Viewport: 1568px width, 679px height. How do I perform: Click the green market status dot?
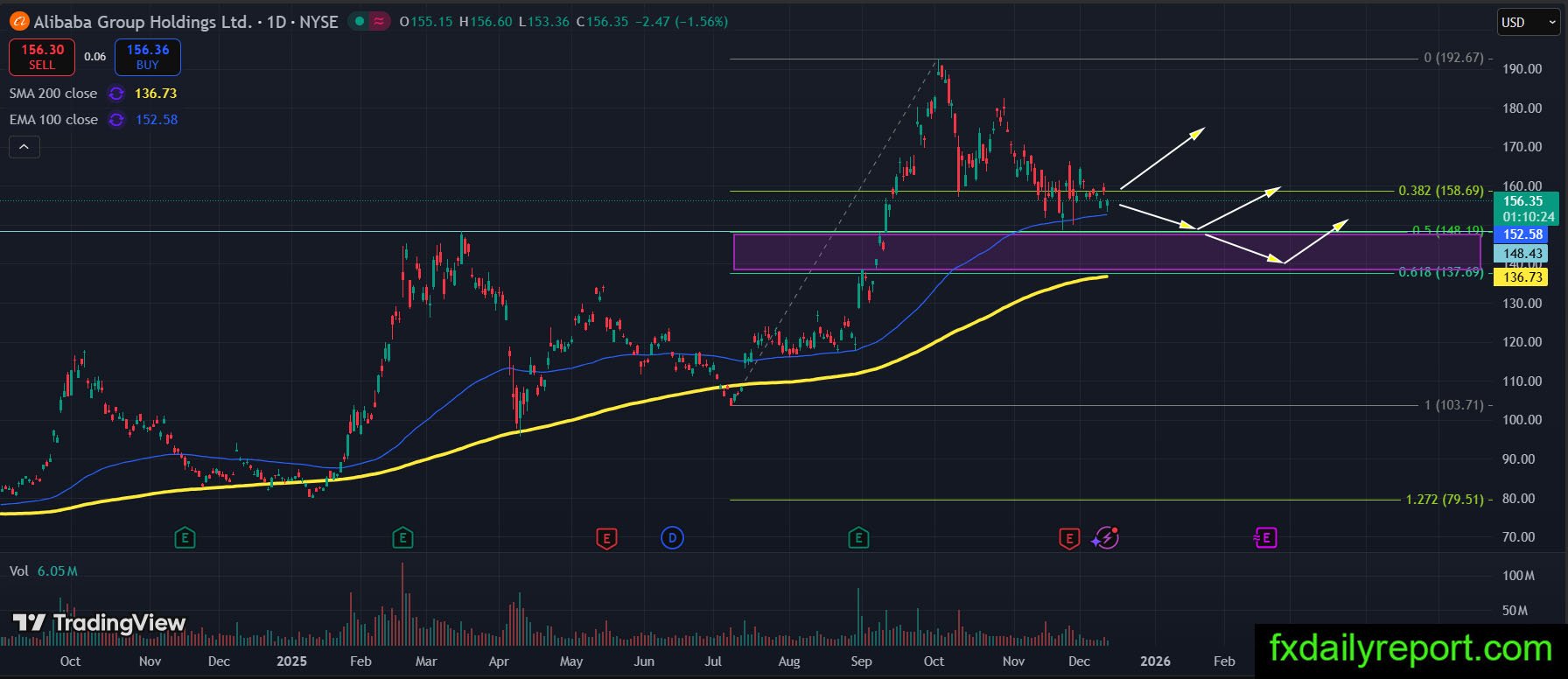pos(360,22)
